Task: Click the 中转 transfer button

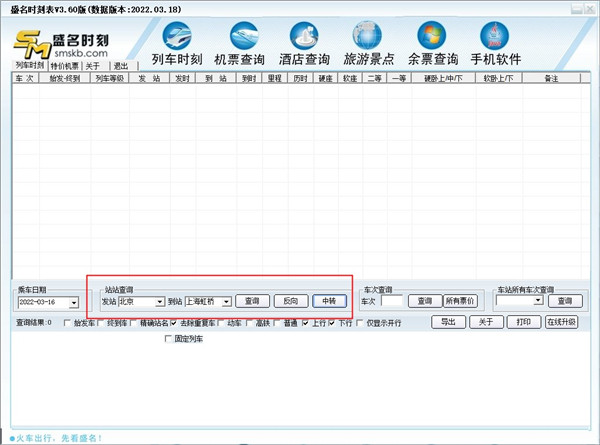Action: pyautogui.click(x=329, y=301)
